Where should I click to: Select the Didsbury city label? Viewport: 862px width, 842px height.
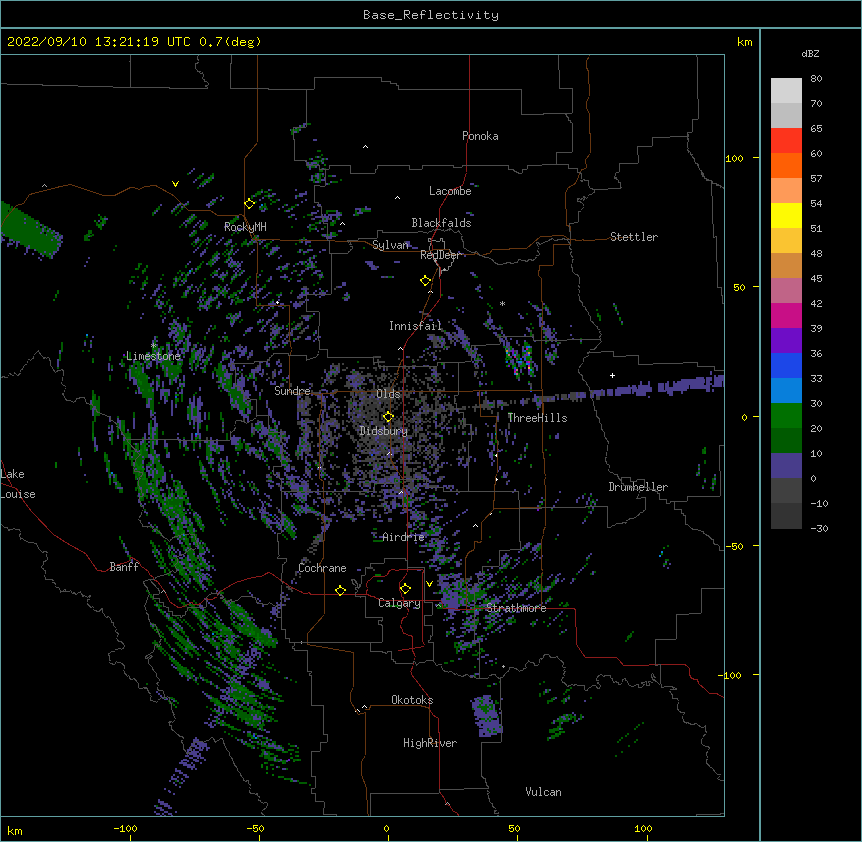(x=384, y=431)
